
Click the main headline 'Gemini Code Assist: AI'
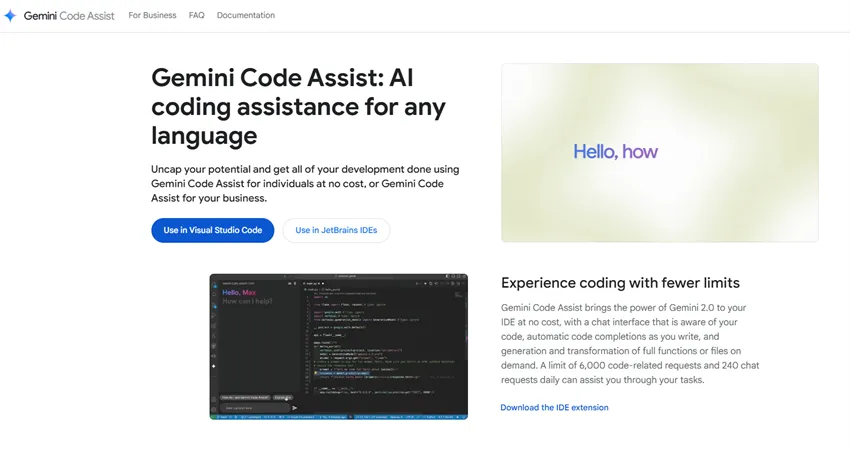pos(282,78)
